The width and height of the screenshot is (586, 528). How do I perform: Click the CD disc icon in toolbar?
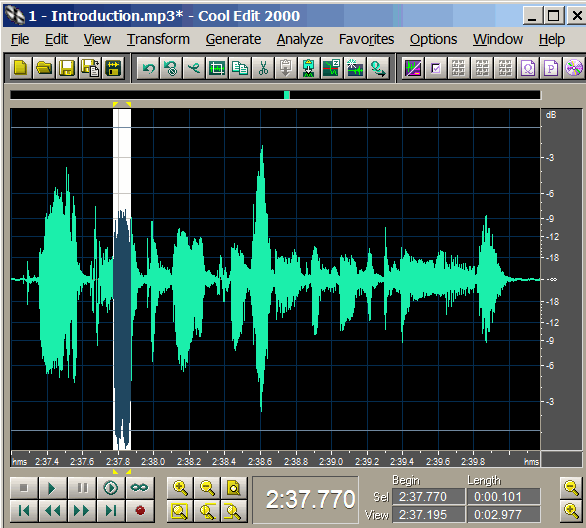point(574,68)
